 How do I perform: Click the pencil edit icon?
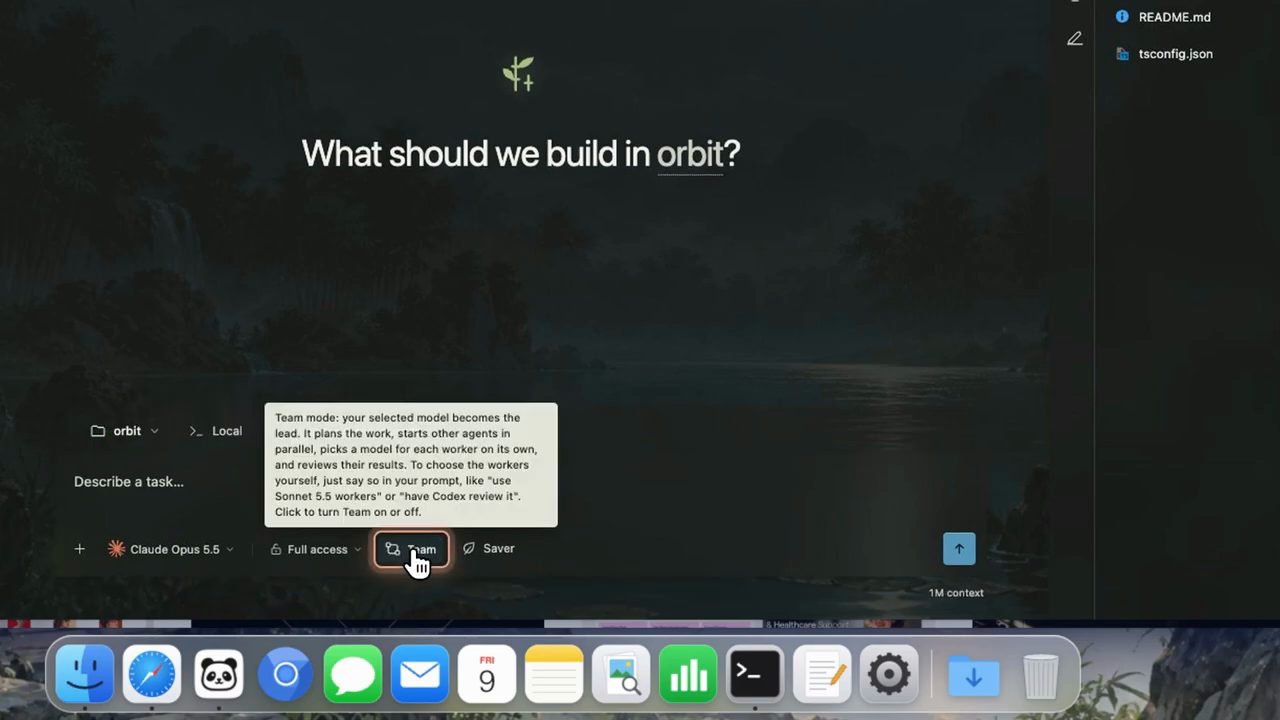click(1074, 39)
